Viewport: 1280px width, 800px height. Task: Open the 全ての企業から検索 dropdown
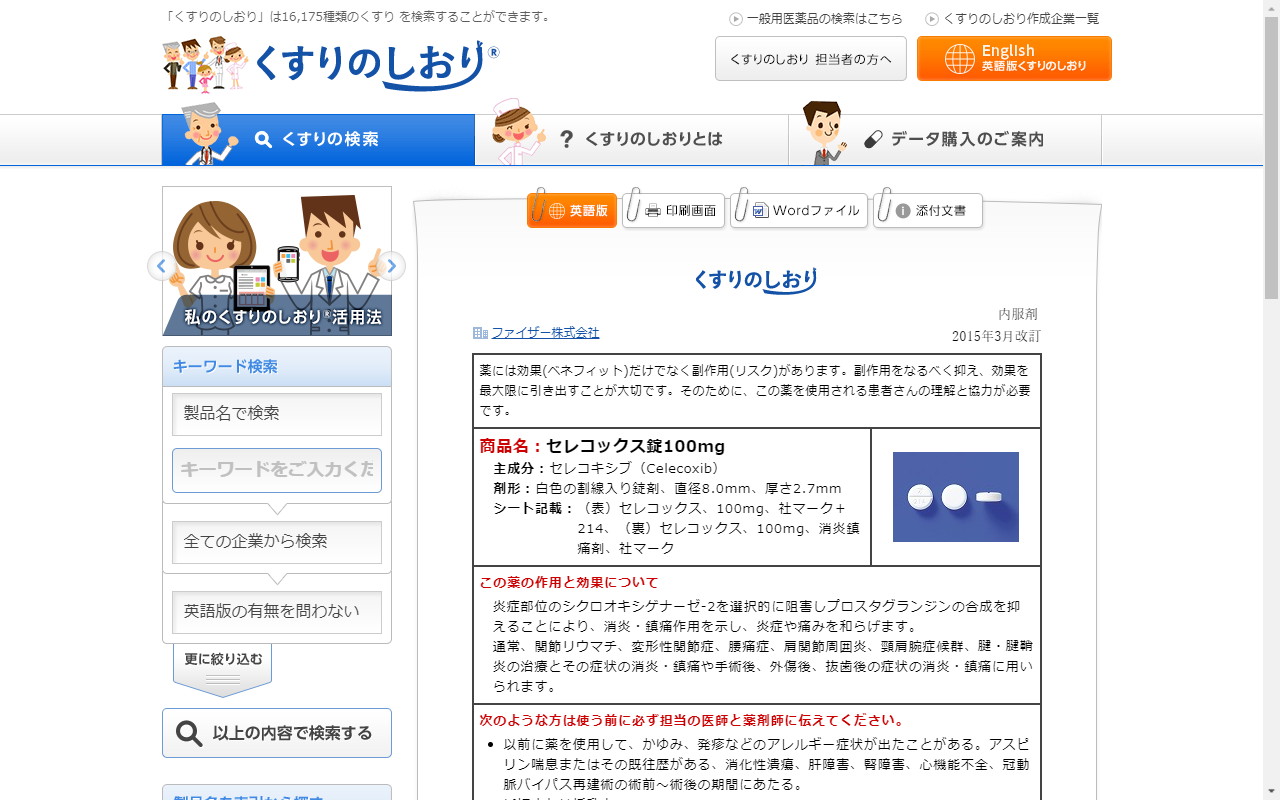click(277, 542)
